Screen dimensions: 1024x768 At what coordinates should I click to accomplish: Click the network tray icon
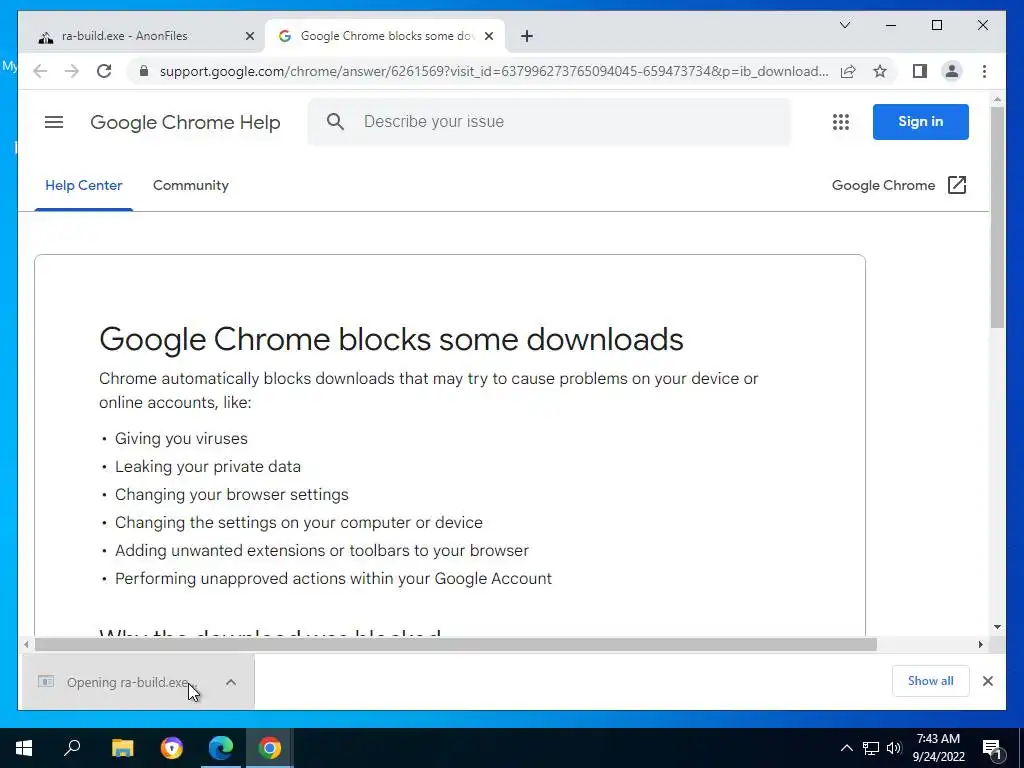(x=871, y=748)
